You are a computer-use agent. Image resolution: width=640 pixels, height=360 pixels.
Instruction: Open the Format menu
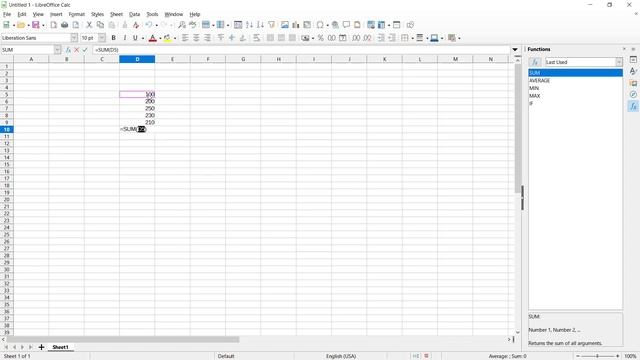tap(76, 14)
